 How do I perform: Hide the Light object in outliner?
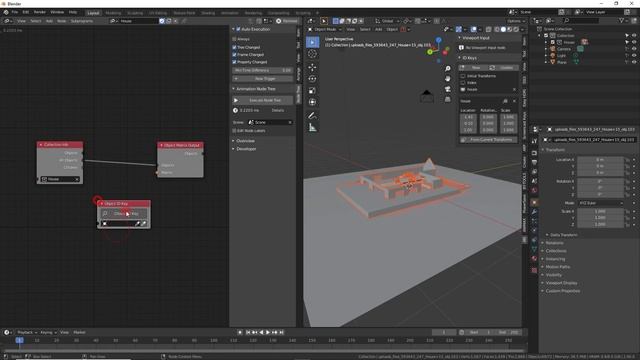[x=634, y=56]
